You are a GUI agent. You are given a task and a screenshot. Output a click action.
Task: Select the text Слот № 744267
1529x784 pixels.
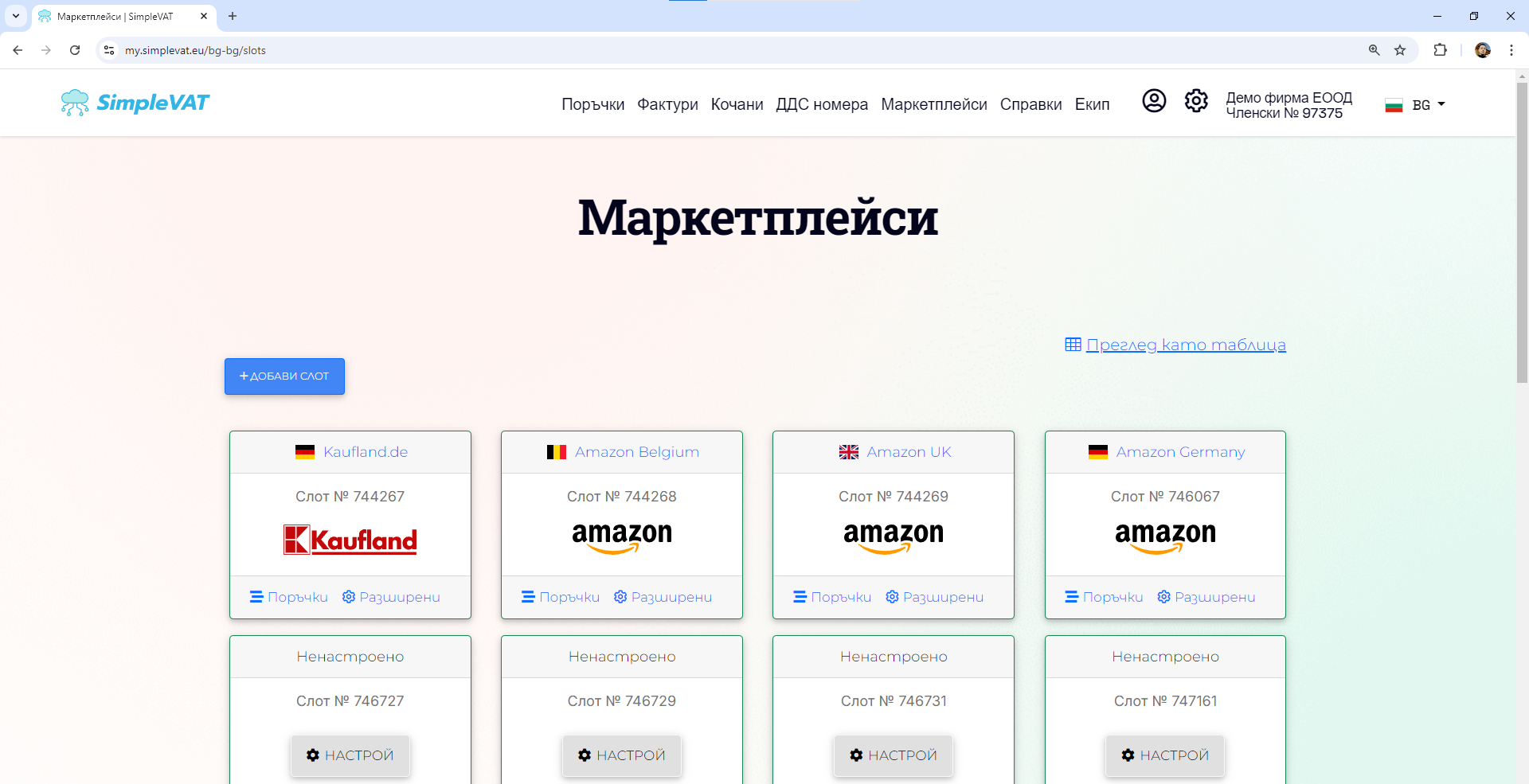point(350,497)
